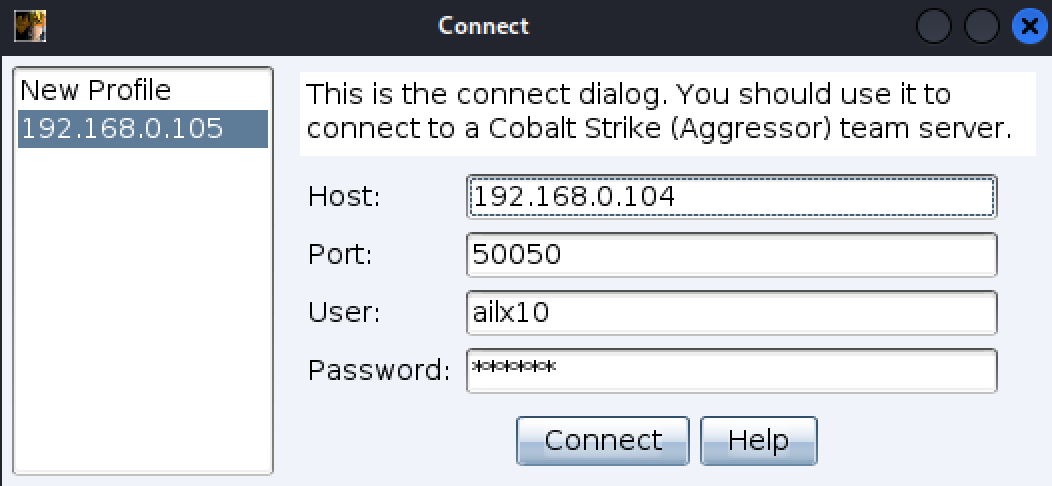
Task: Maximize the Connect dialog window
Action: tap(981, 26)
